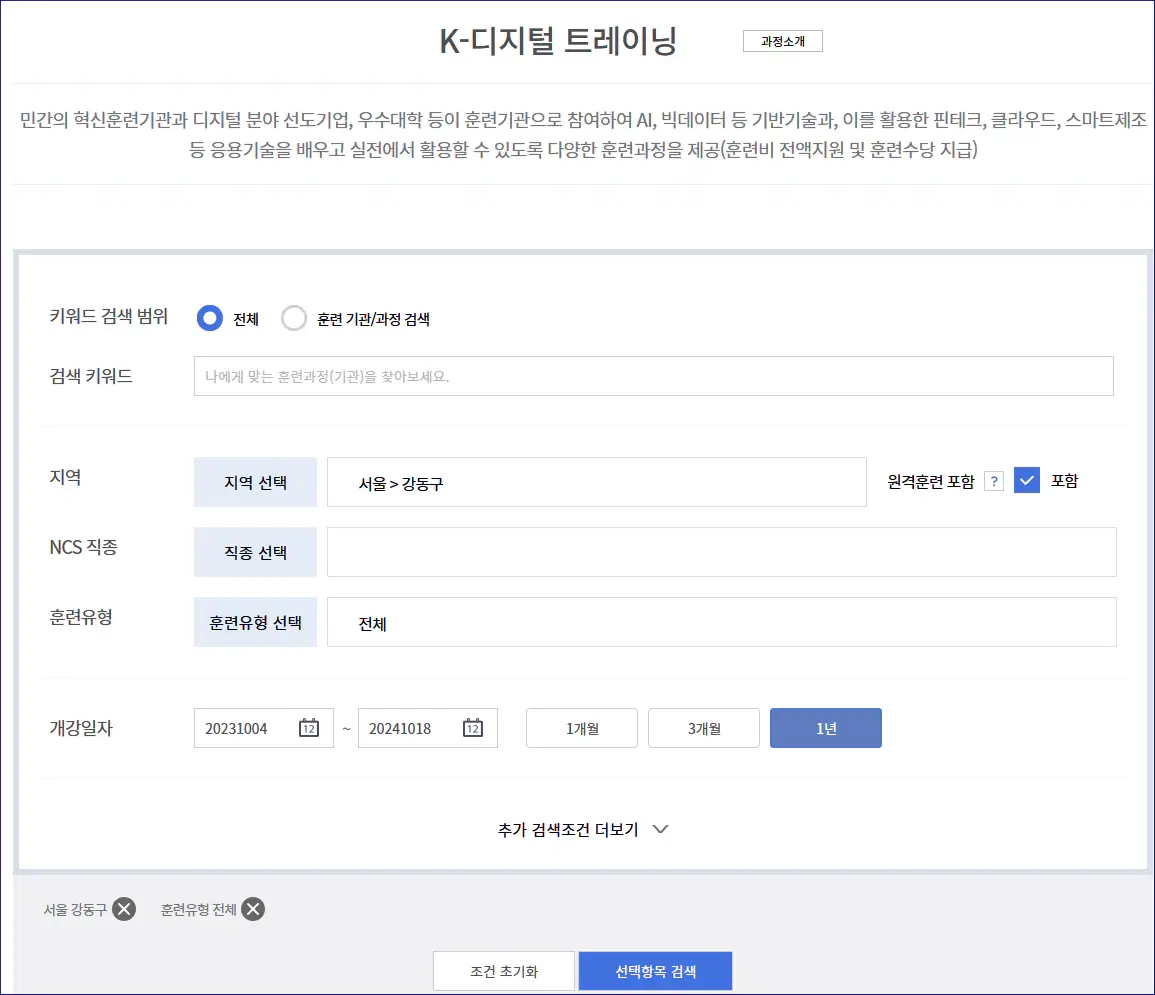Screen dimensions: 1155x995
Task: Select the 1개월 date range preset
Action: tap(581, 728)
